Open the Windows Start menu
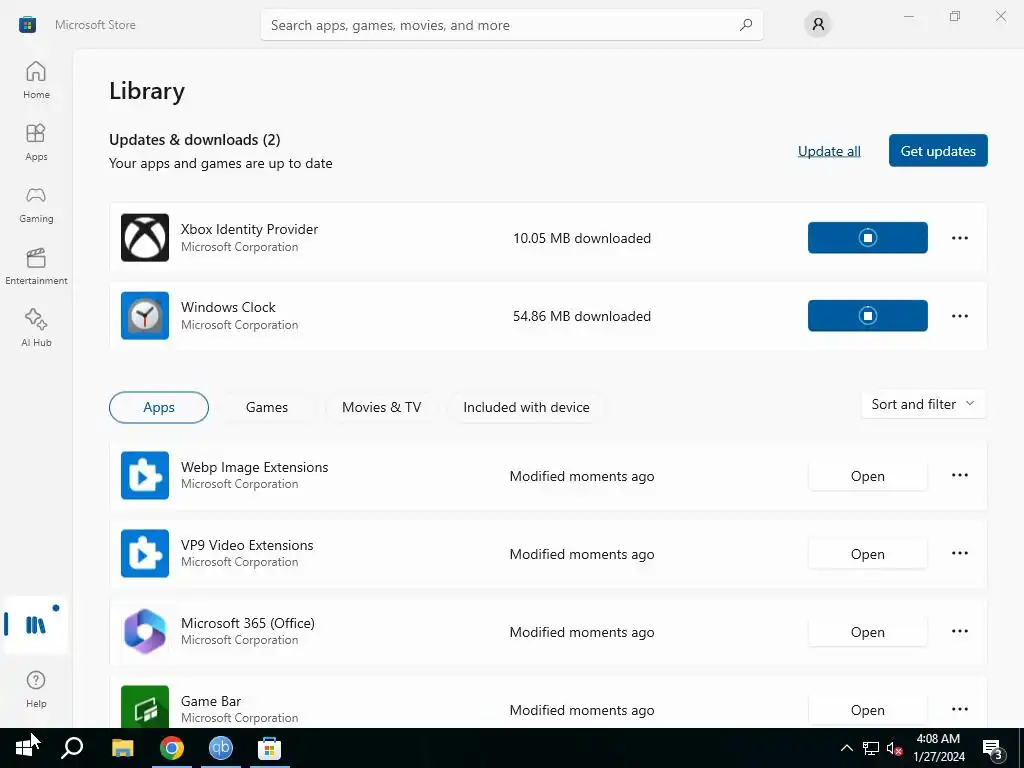The width and height of the screenshot is (1024, 768). tap(24, 748)
